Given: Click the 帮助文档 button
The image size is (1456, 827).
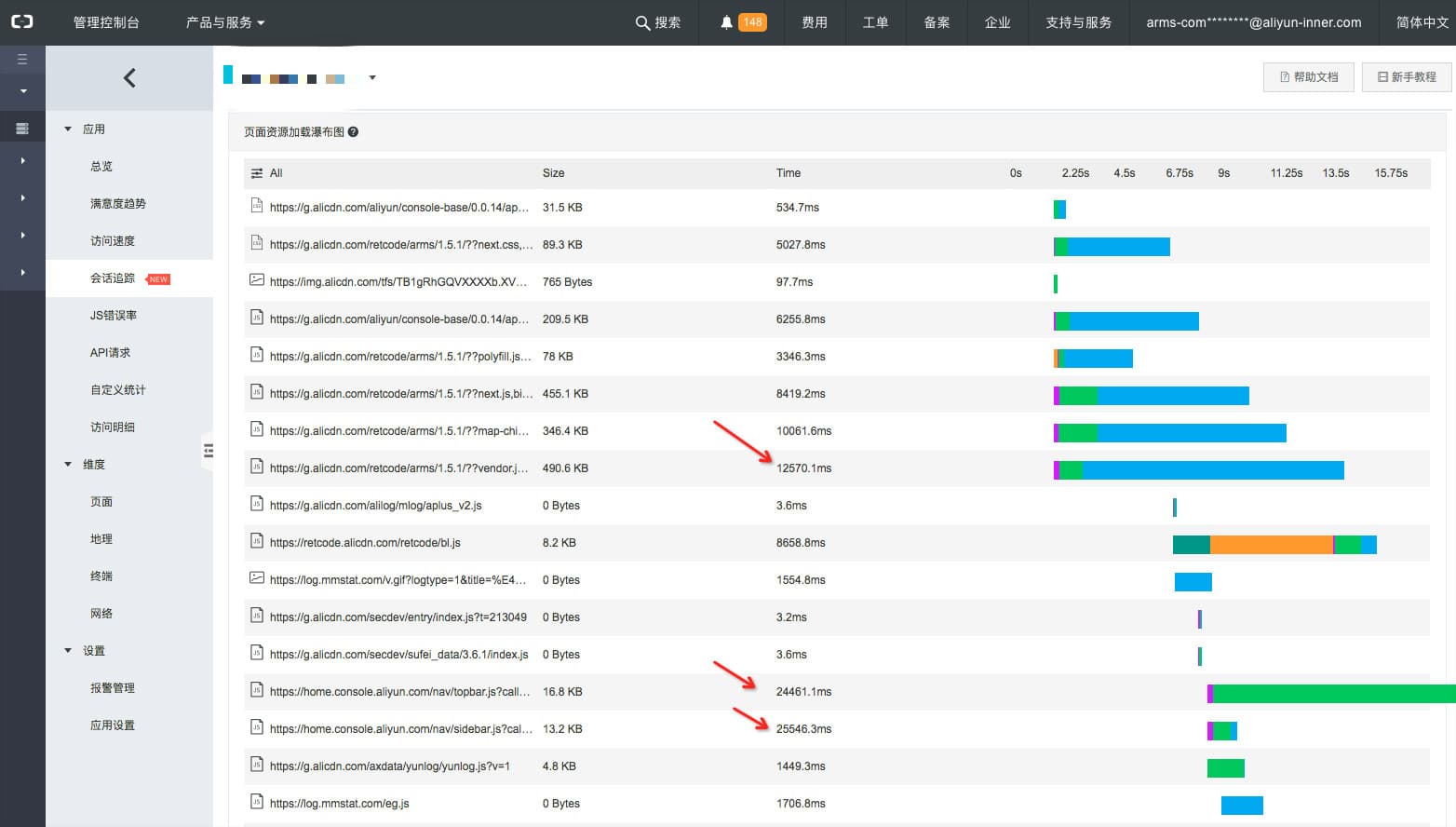Looking at the screenshot, I should 1308,77.
